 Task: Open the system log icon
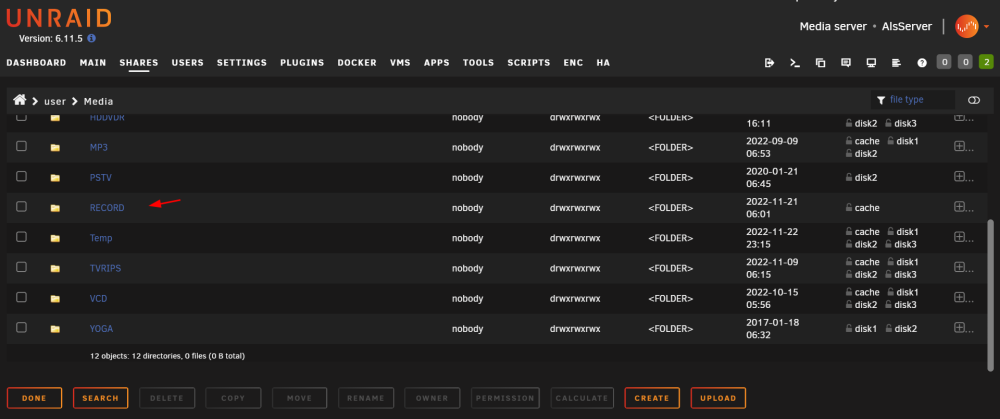click(x=896, y=62)
